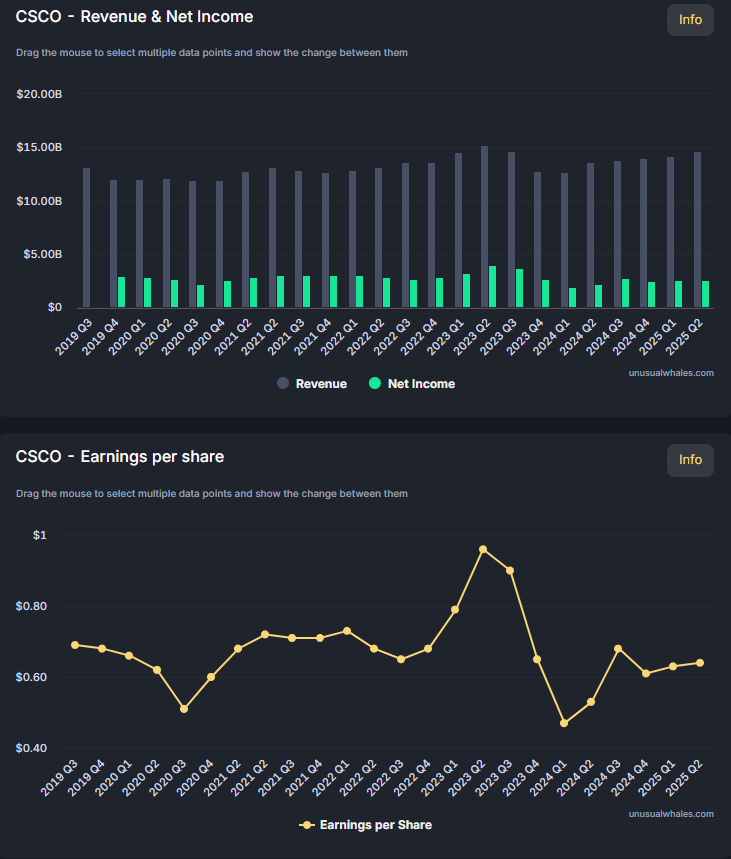The height and width of the screenshot is (859, 731).
Task: Select the 2024 Q3 EPS data point
Action: 618,649
